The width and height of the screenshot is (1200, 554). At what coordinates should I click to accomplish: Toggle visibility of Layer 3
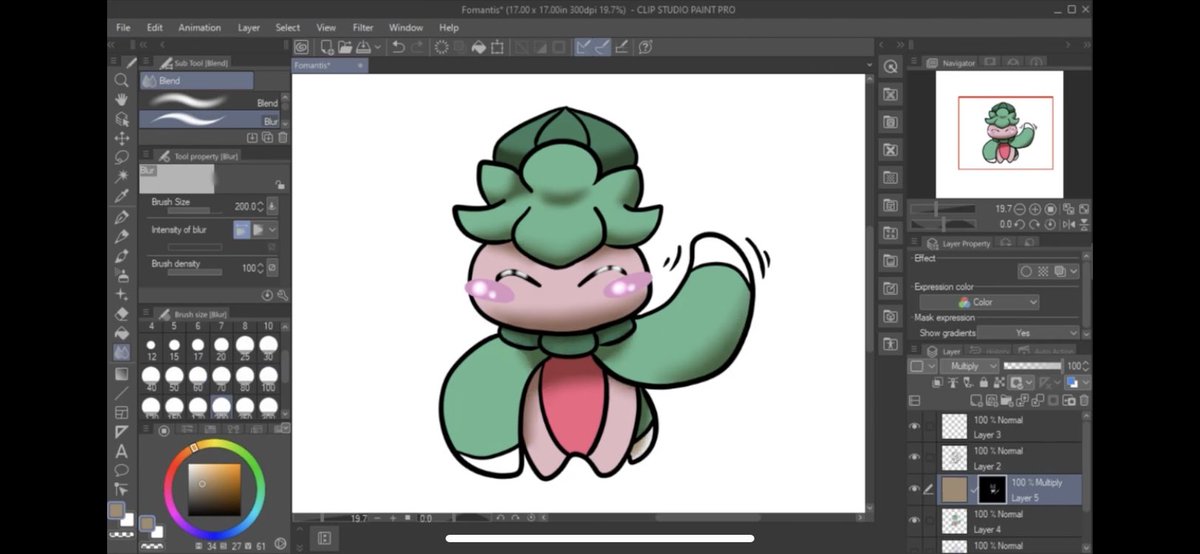coord(914,427)
